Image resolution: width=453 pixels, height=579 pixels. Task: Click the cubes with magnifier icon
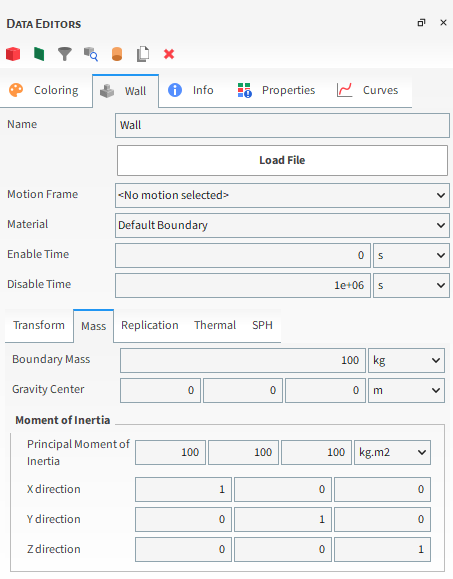coord(91,54)
